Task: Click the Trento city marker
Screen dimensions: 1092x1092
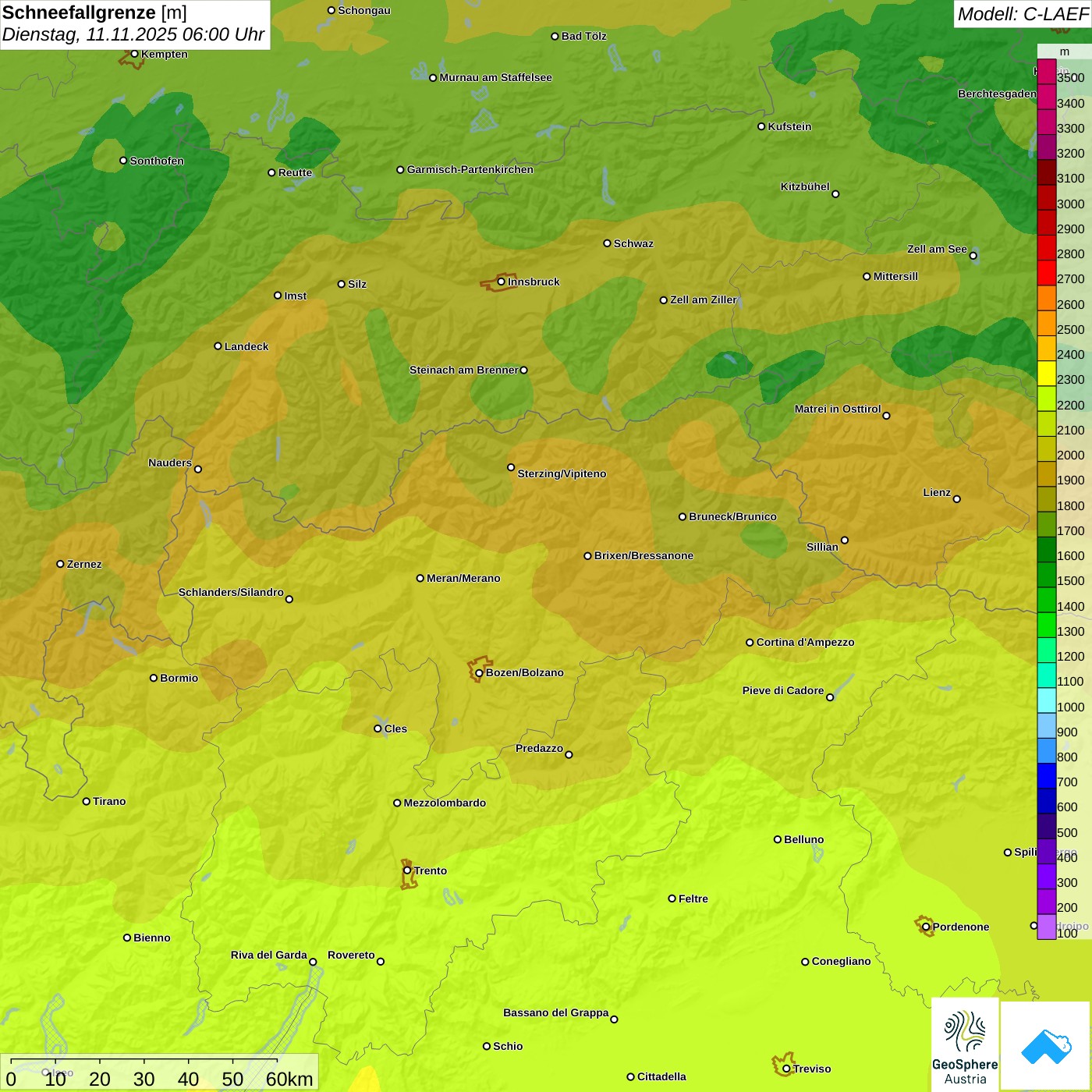Action: (407, 870)
